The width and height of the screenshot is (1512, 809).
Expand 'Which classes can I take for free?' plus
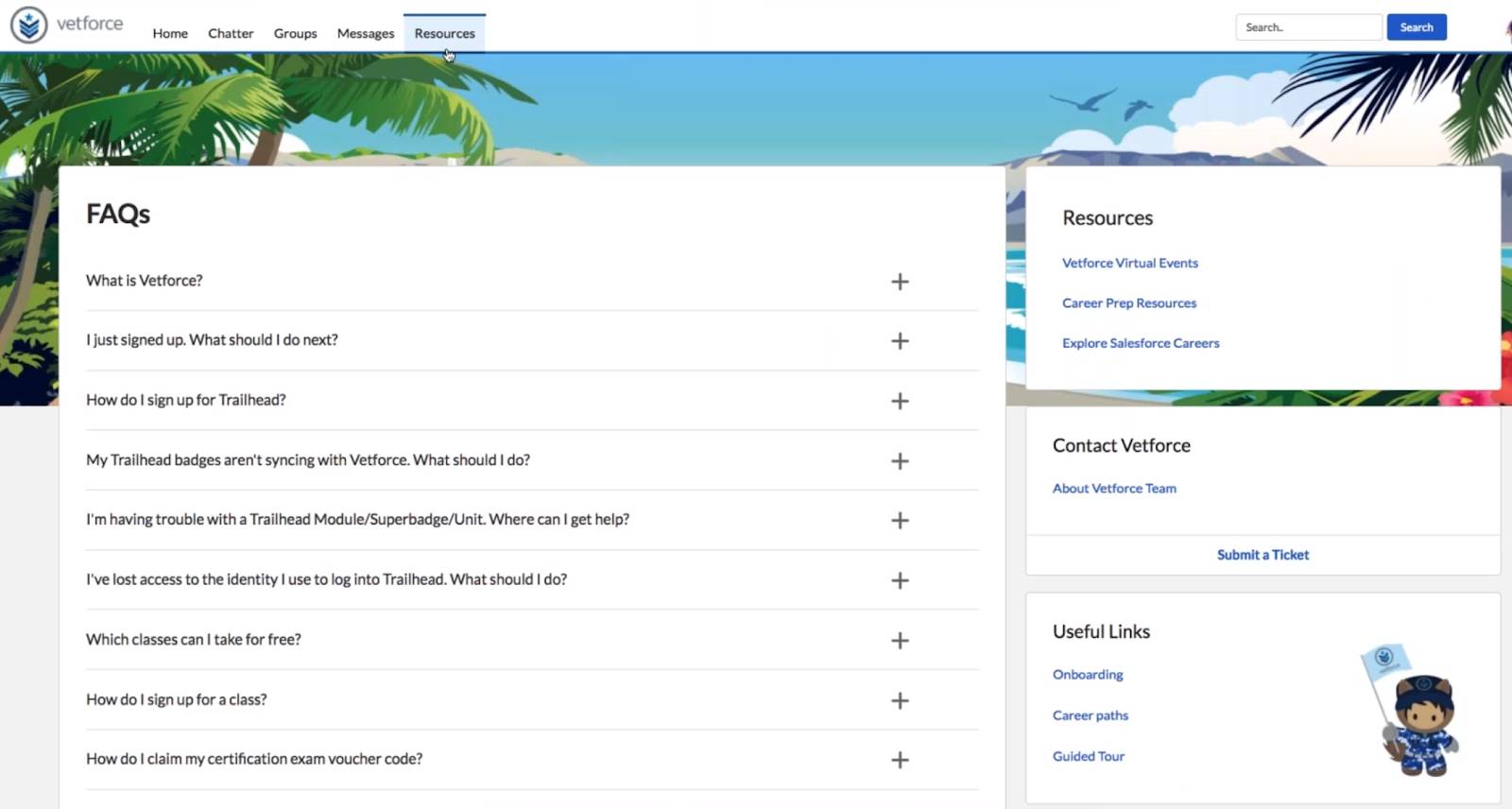point(900,641)
